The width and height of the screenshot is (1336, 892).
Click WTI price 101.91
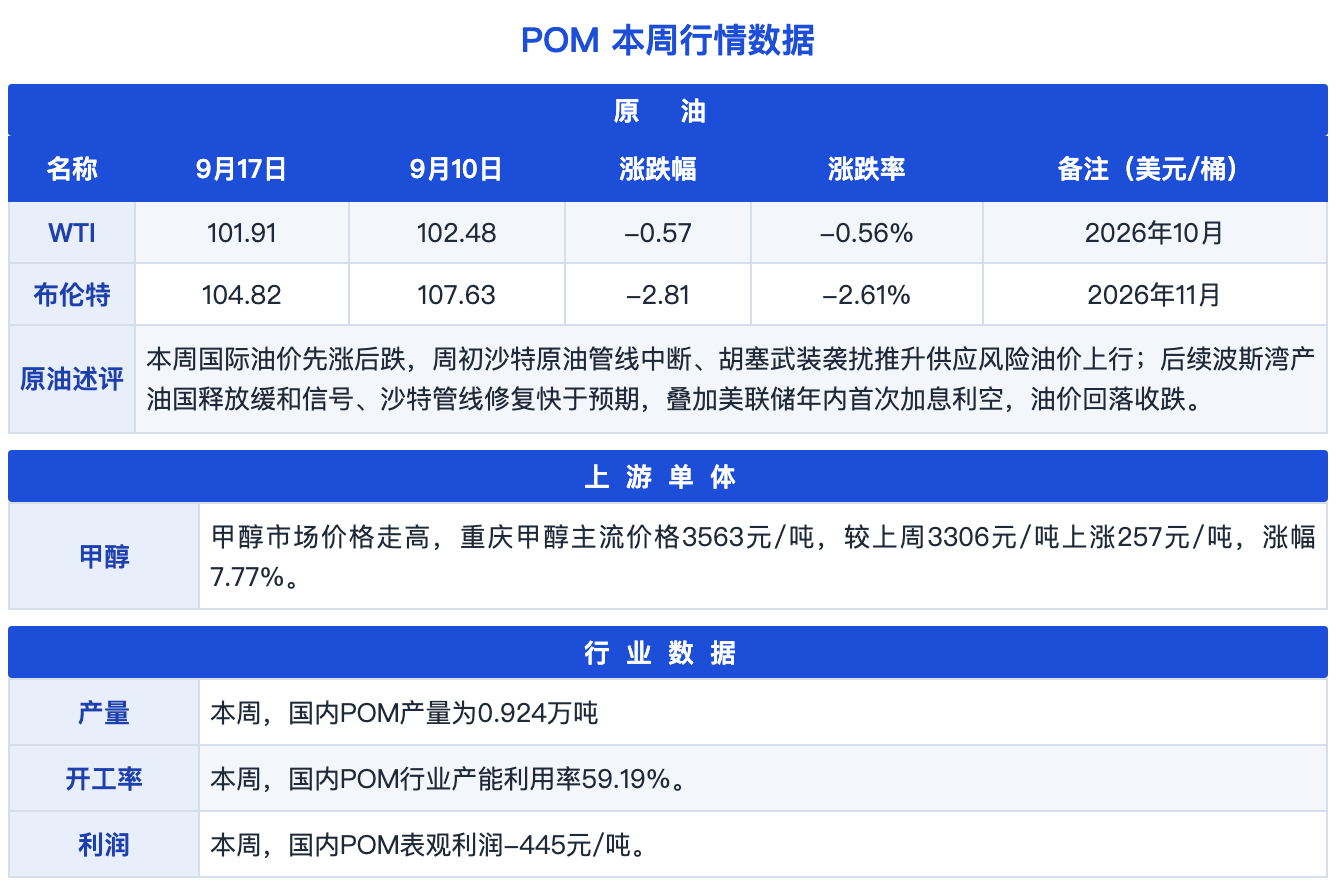[x=241, y=233]
